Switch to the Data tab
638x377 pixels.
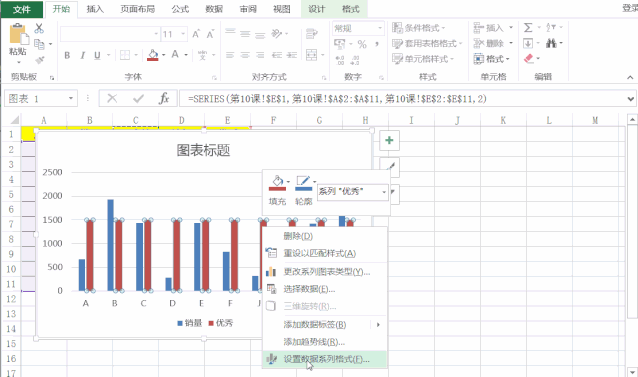tap(214, 9)
